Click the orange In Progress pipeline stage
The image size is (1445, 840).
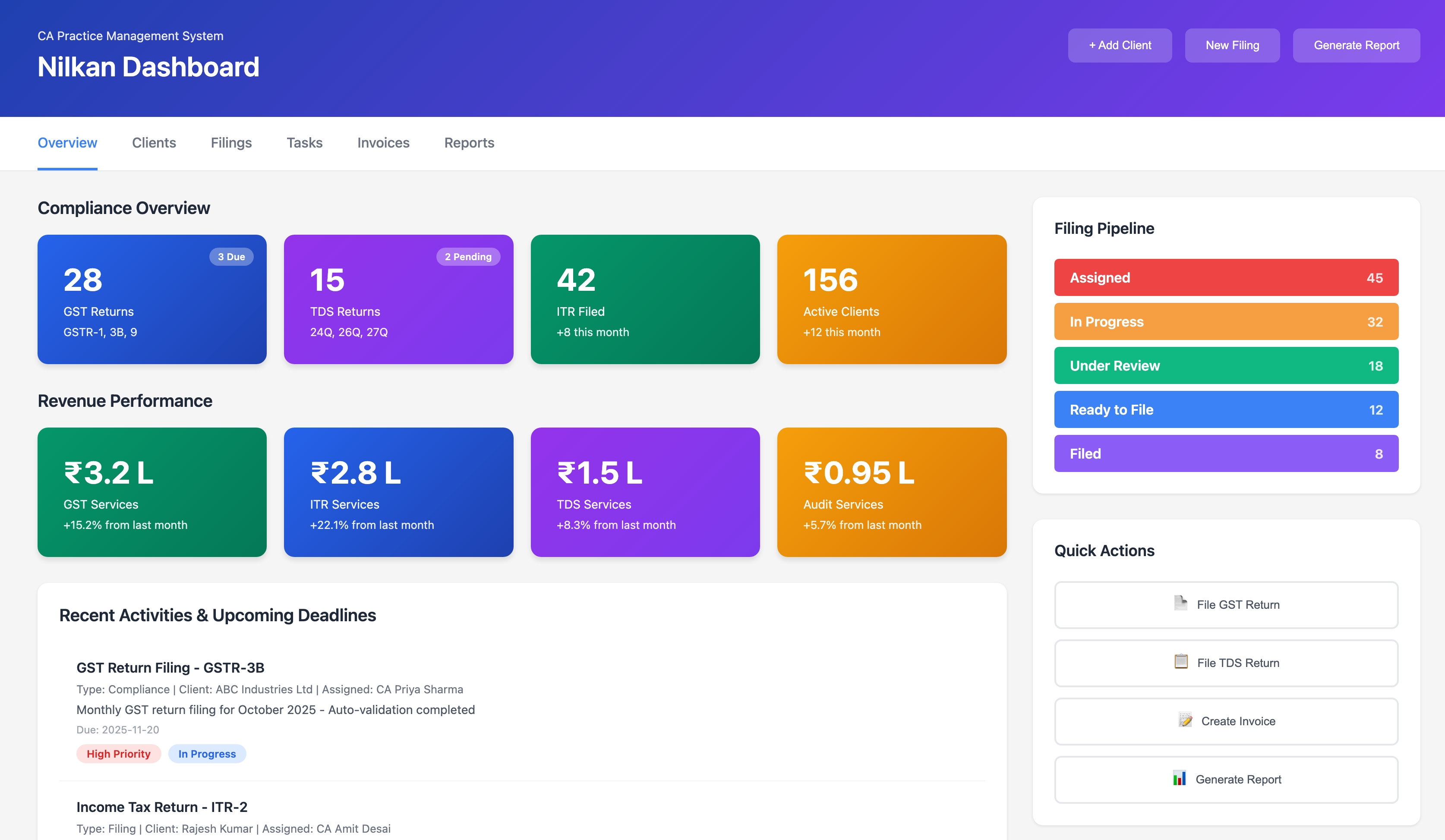pos(1226,322)
